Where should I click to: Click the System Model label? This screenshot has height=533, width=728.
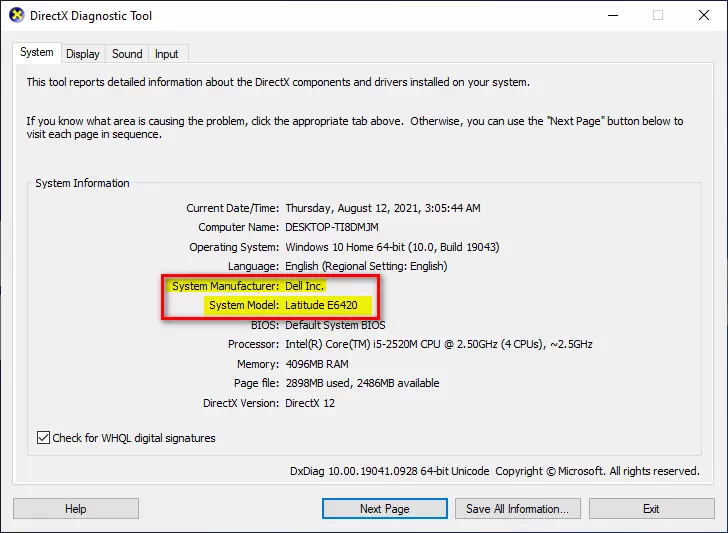coord(244,305)
